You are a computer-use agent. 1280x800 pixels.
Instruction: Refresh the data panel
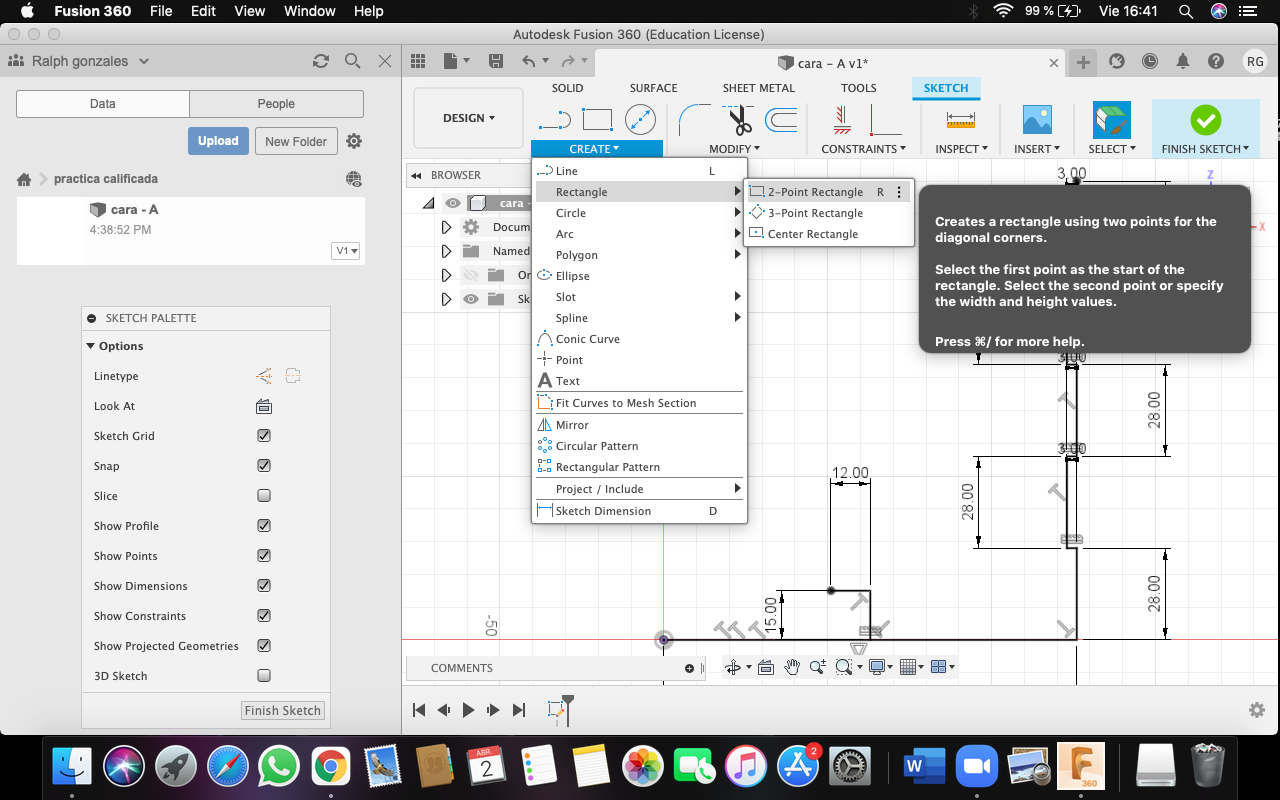tap(321, 61)
